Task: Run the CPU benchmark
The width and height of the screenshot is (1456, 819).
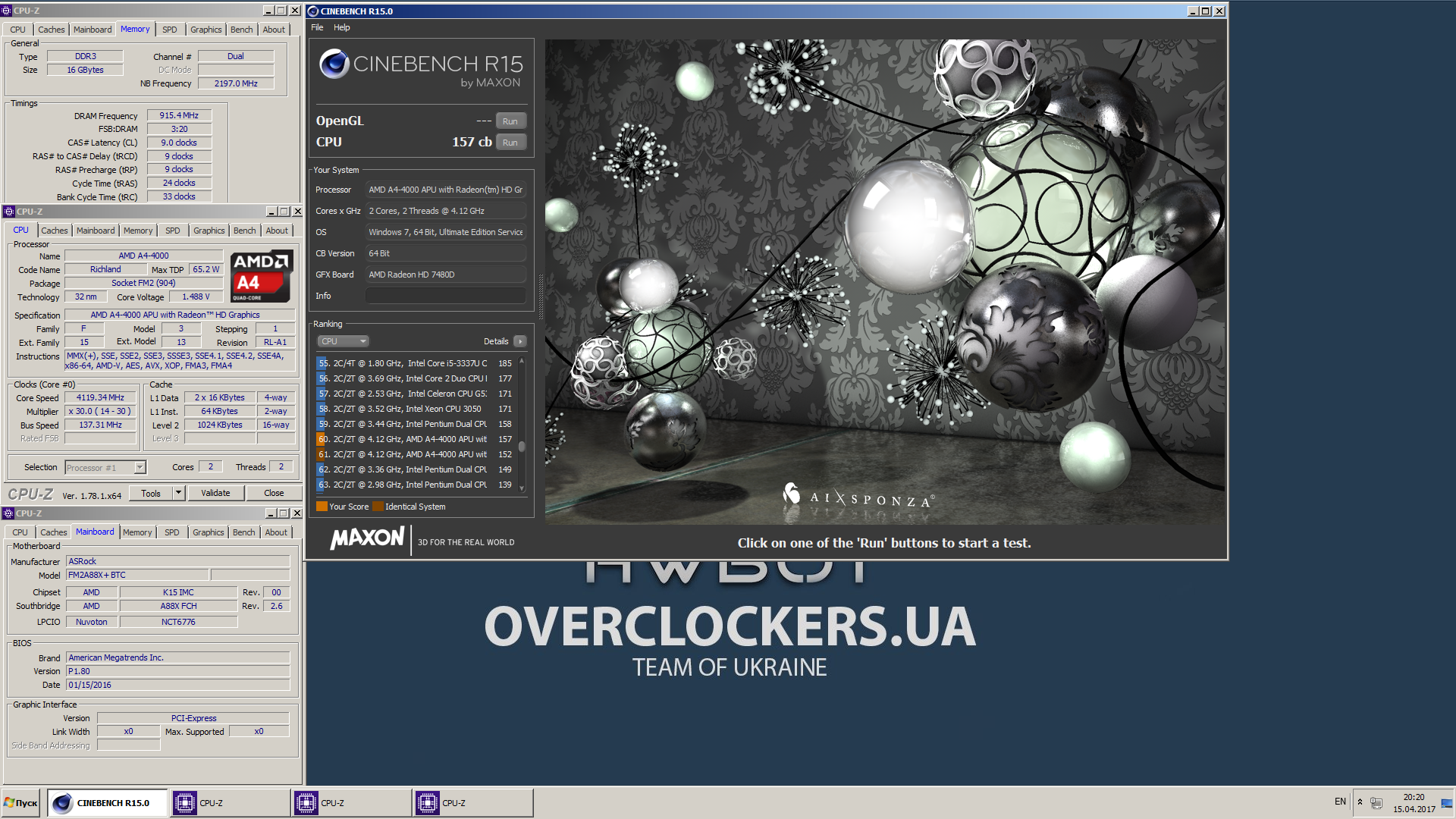Action: tap(510, 143)
